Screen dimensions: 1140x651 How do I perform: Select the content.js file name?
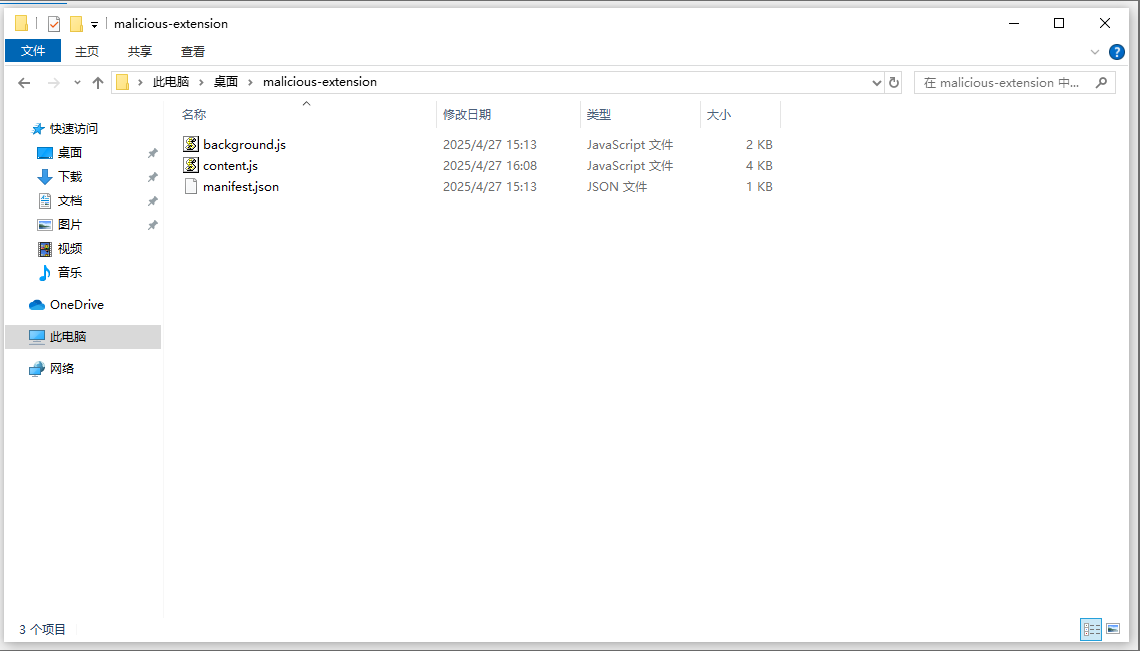pos(230,166)
